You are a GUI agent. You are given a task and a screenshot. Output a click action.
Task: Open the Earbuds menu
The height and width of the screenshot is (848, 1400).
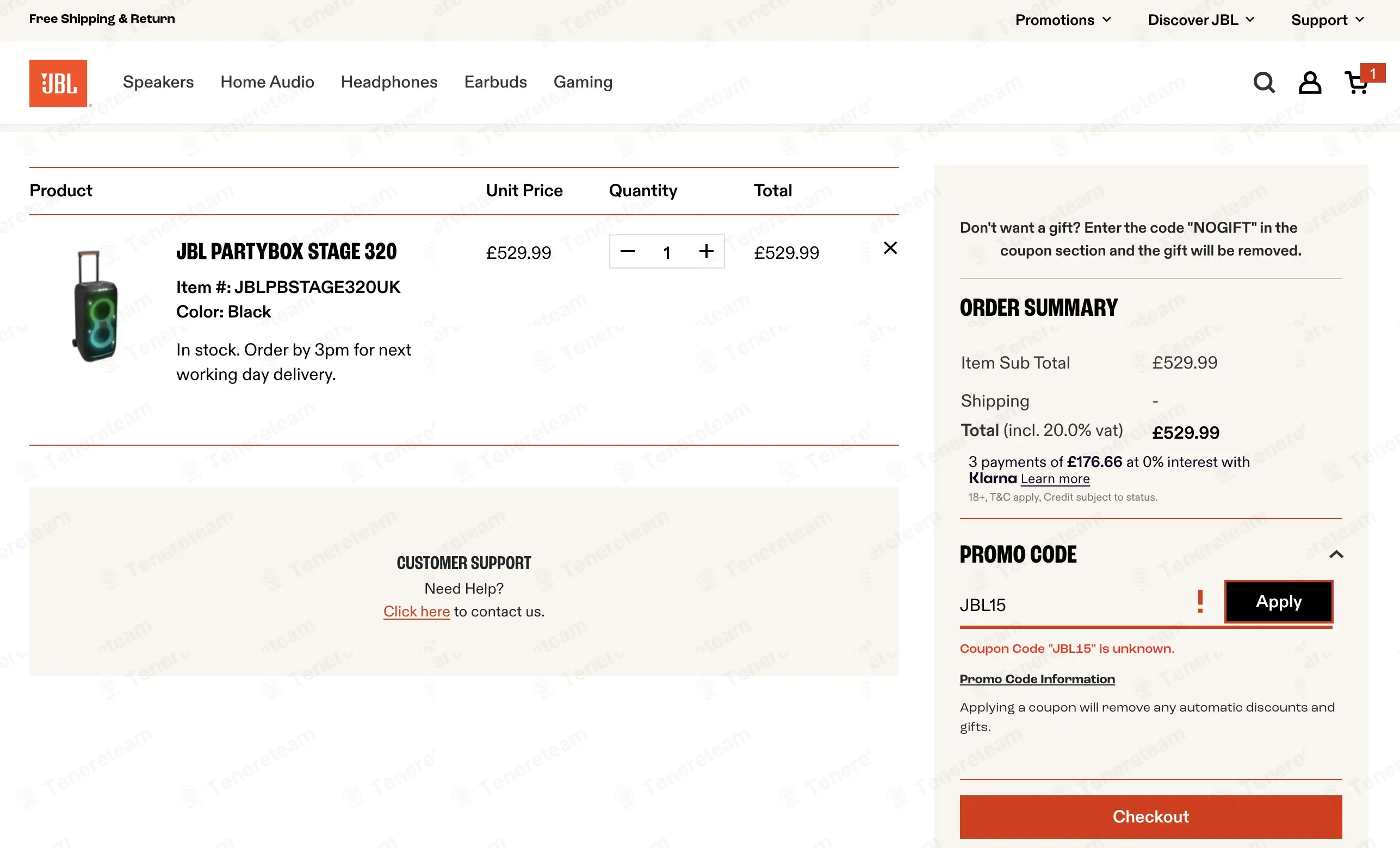click(495, 82)
